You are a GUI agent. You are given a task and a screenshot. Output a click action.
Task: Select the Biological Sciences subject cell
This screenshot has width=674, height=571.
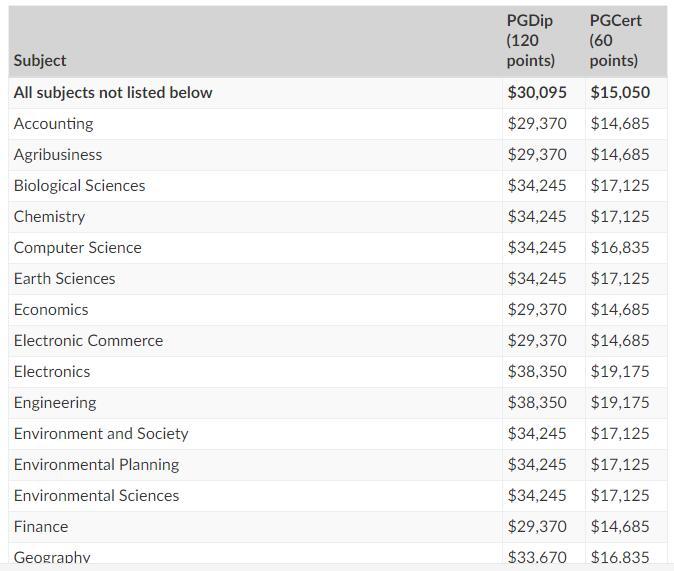[x=80, y=186]
